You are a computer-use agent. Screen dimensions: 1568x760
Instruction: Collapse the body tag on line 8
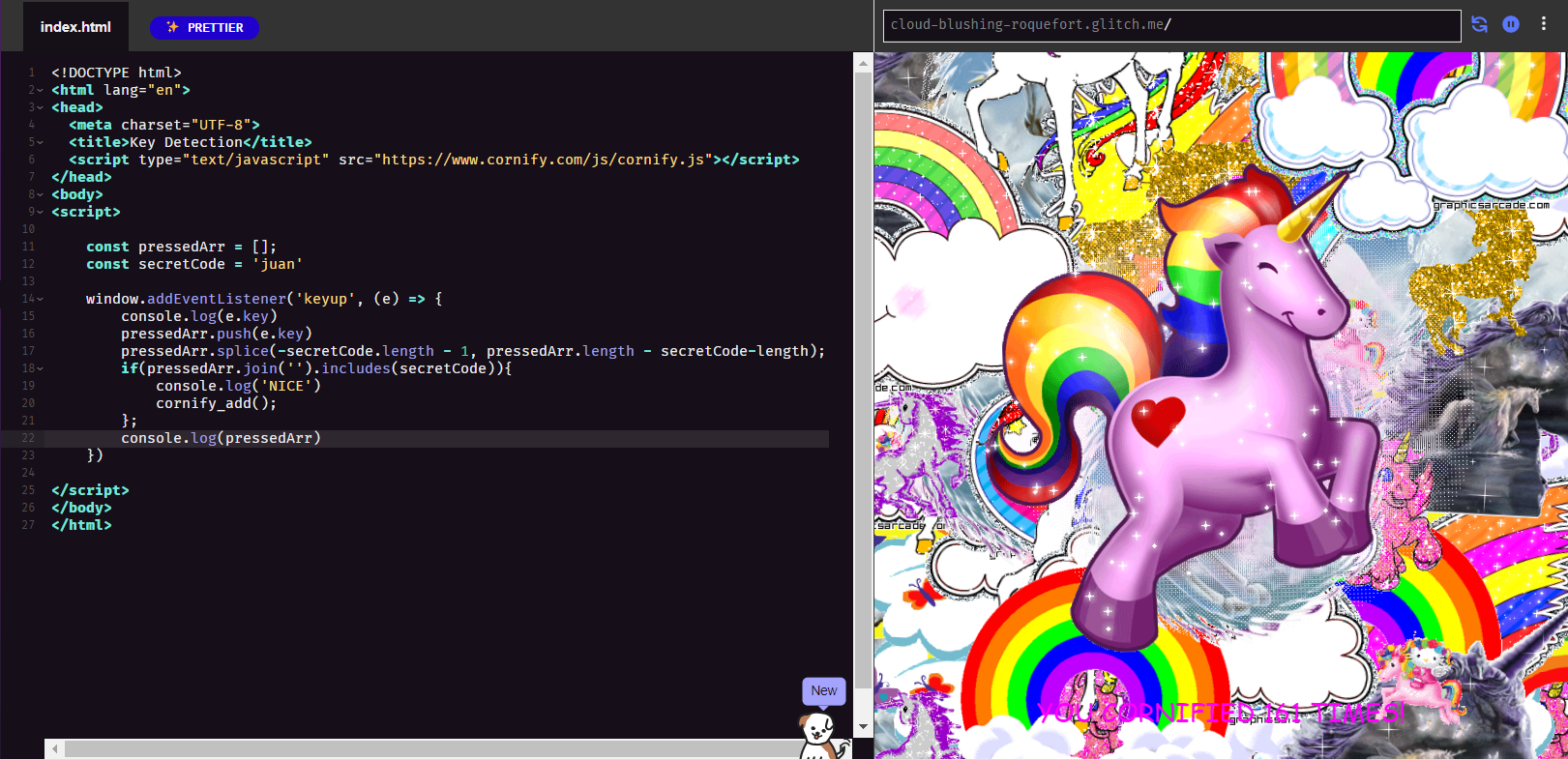coord(41,194)
